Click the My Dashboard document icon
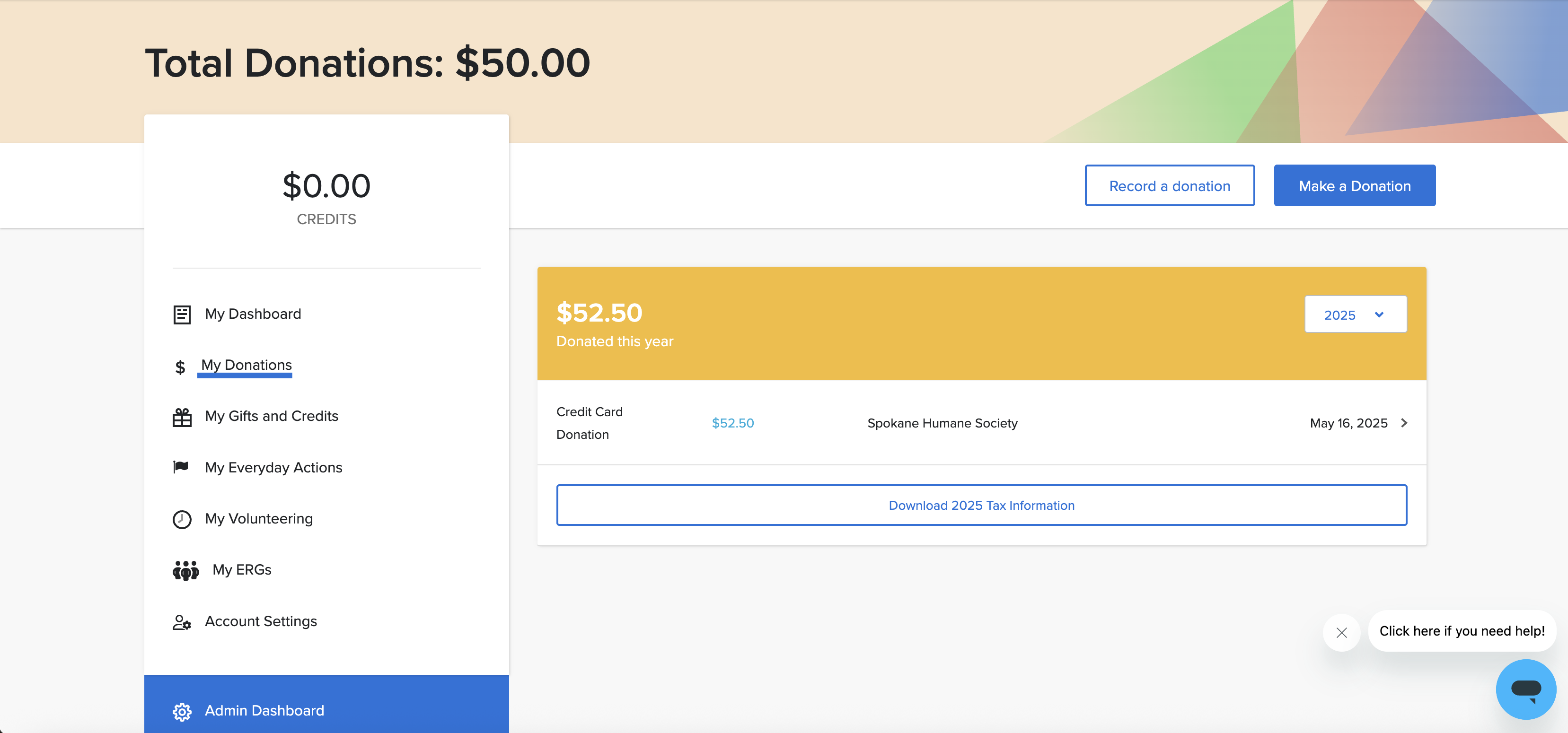 tap(181, 314)
